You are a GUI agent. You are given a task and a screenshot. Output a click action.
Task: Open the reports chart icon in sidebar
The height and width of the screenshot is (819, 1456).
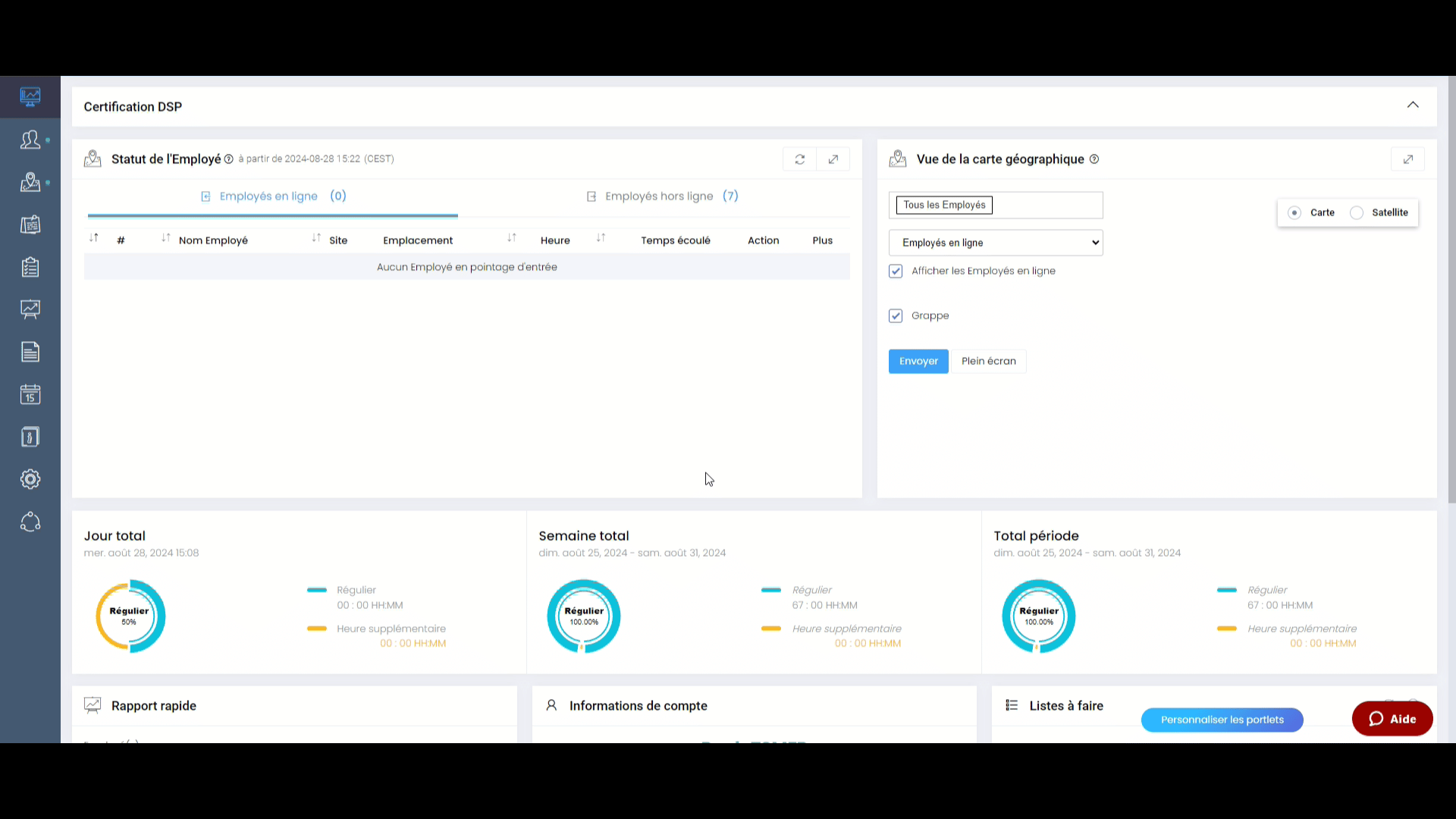click(30, 309)
